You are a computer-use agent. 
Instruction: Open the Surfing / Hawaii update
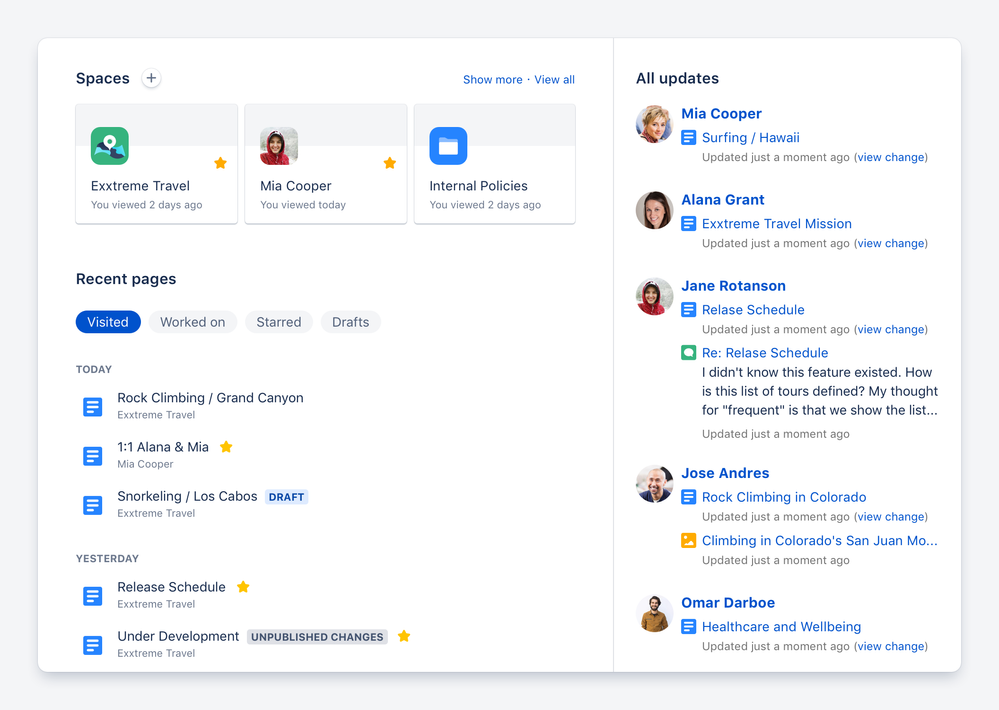pos(751,138)
